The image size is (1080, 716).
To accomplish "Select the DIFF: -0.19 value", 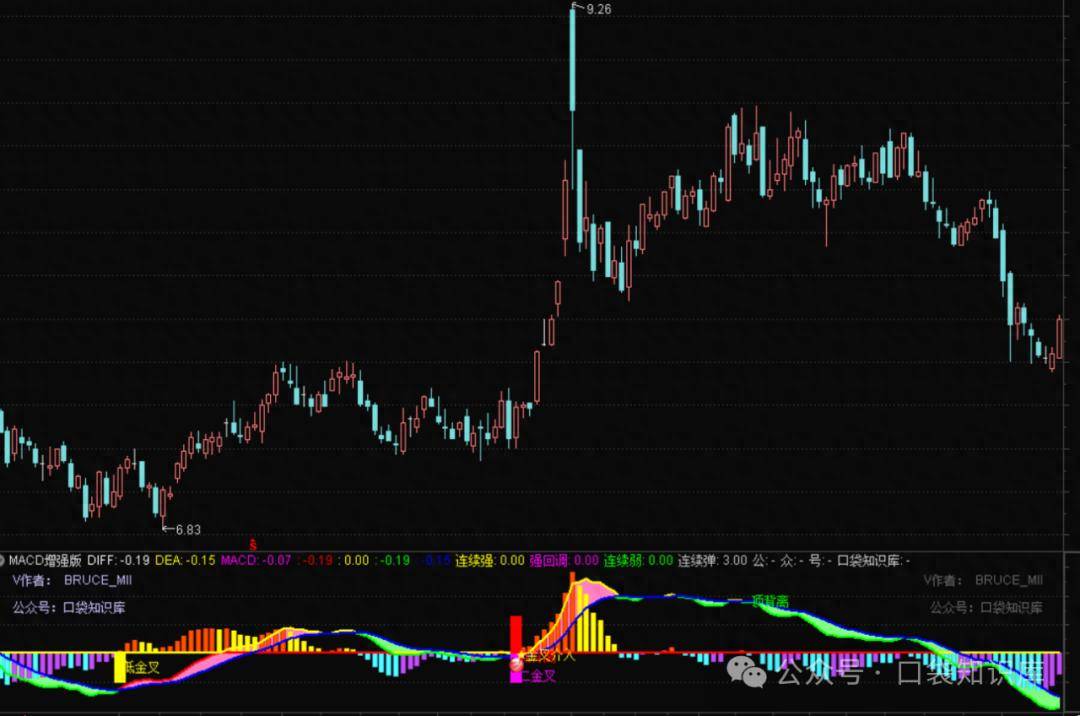I will click(x=118, y=560).
